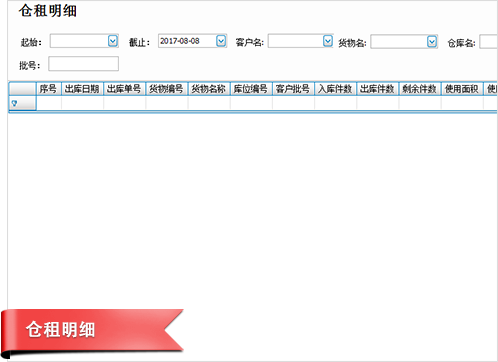Click the red 仓租明细 ribbon banner
This screenshot has width=498, height=362.
(x=92, y=330)
